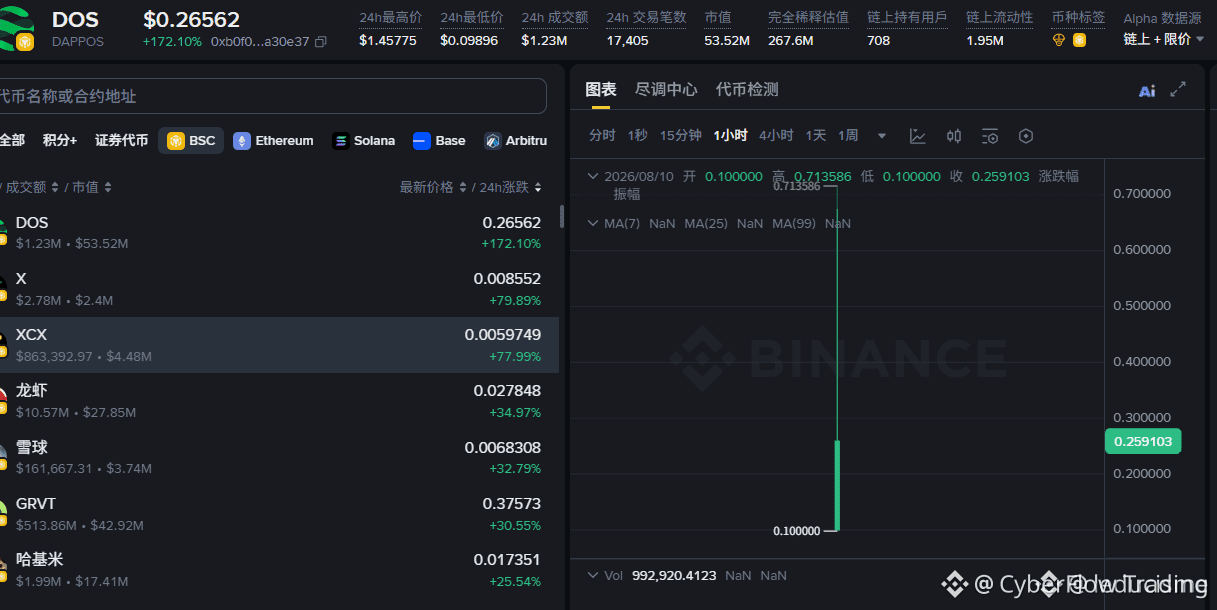This screenshot has width=1217, height=610.
Task: Click the 24h 交易笔数 label
Action: 646,18
